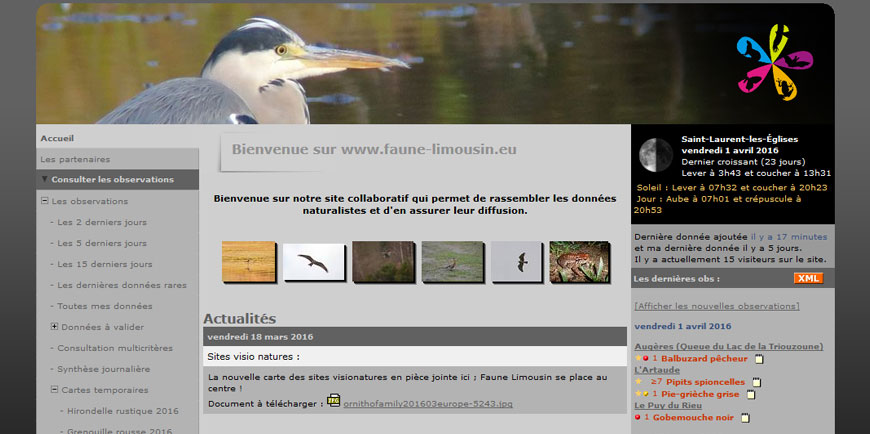Click Bienvenue sur www.faune-limousin.eu heading

click(374, 149)
